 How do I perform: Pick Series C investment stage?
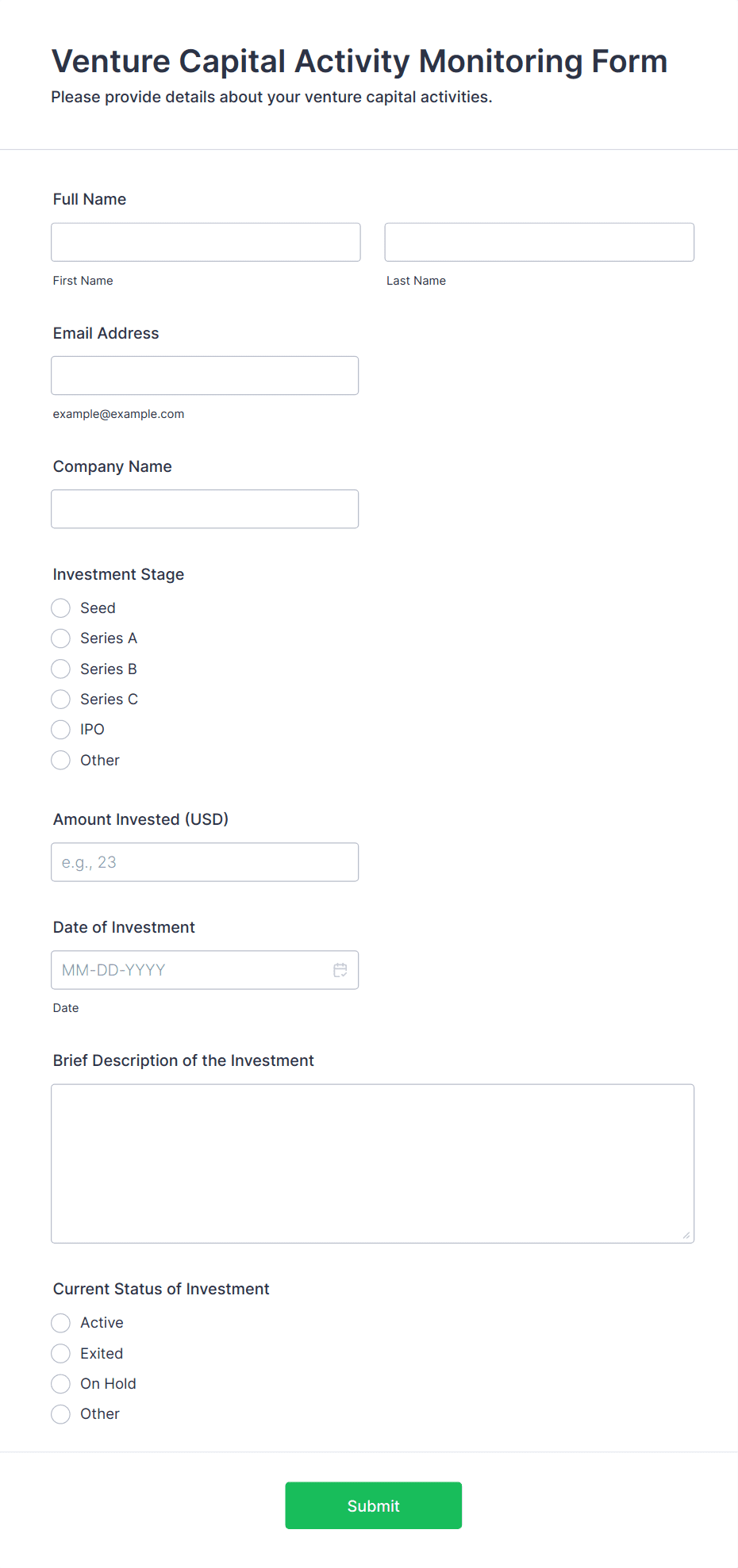click(x=61, y=700)
